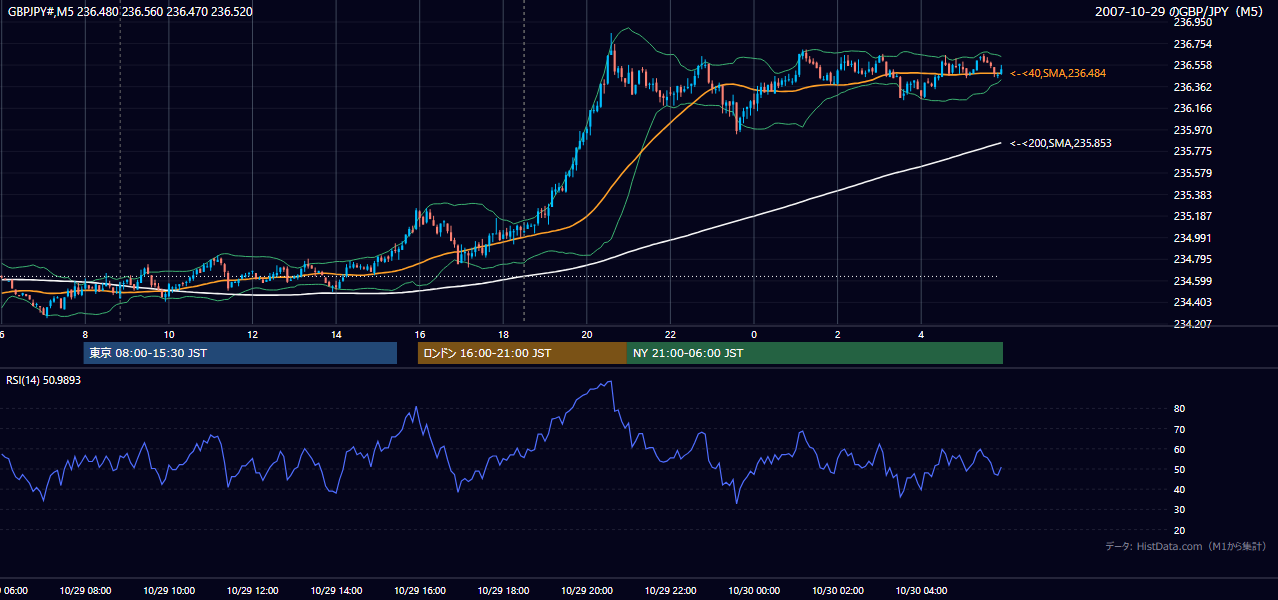Click the 10/29 12:00 bottom timeline label
Image resolution: width=1278 pixels, height=600 pixels.
pos(252,591)
